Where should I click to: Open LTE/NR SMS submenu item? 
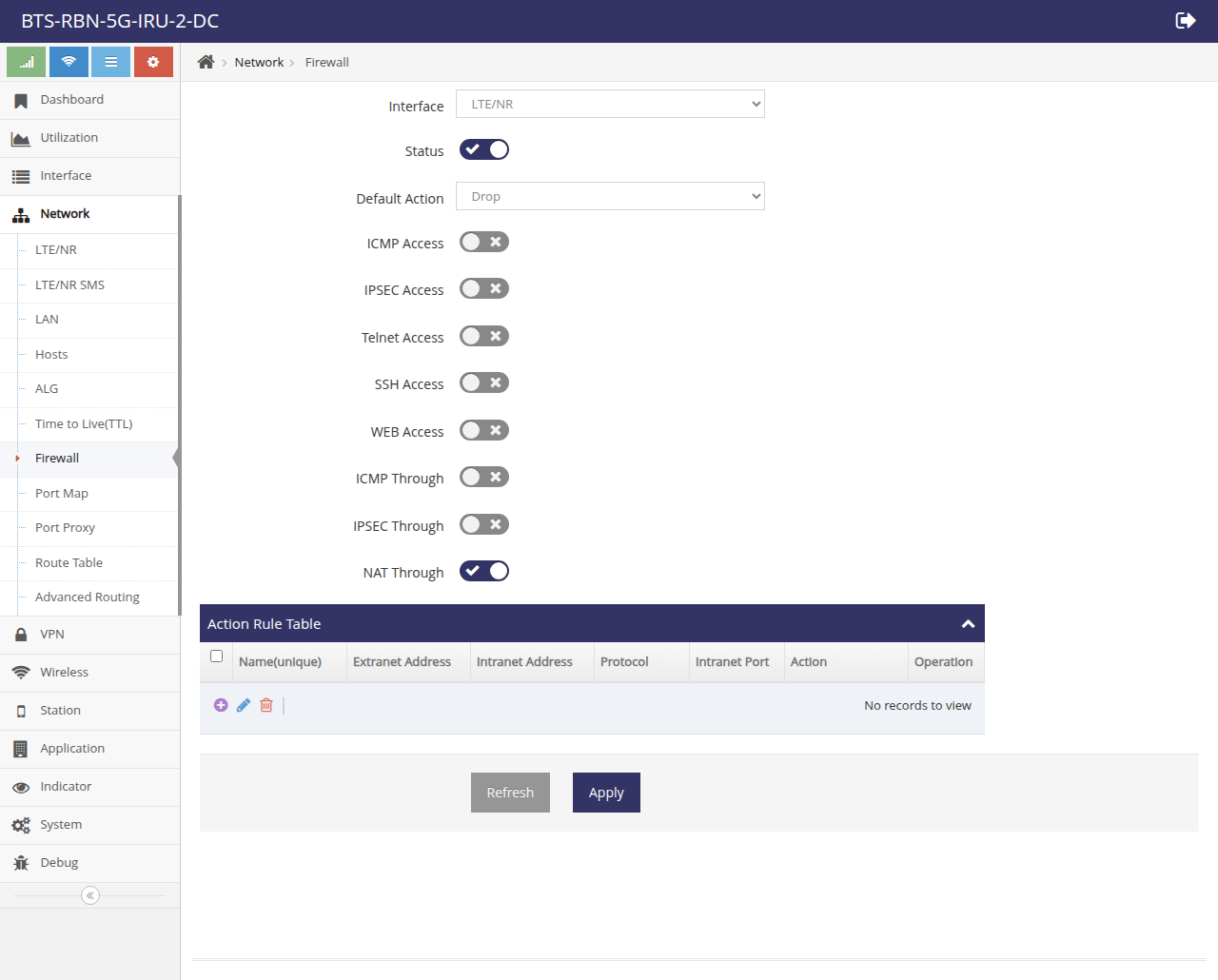point(69,285)
